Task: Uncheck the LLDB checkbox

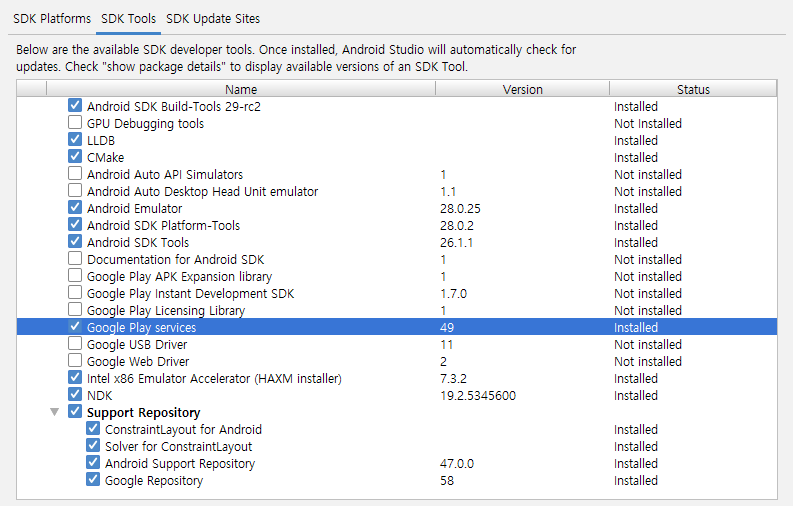Action: [75, 139]
